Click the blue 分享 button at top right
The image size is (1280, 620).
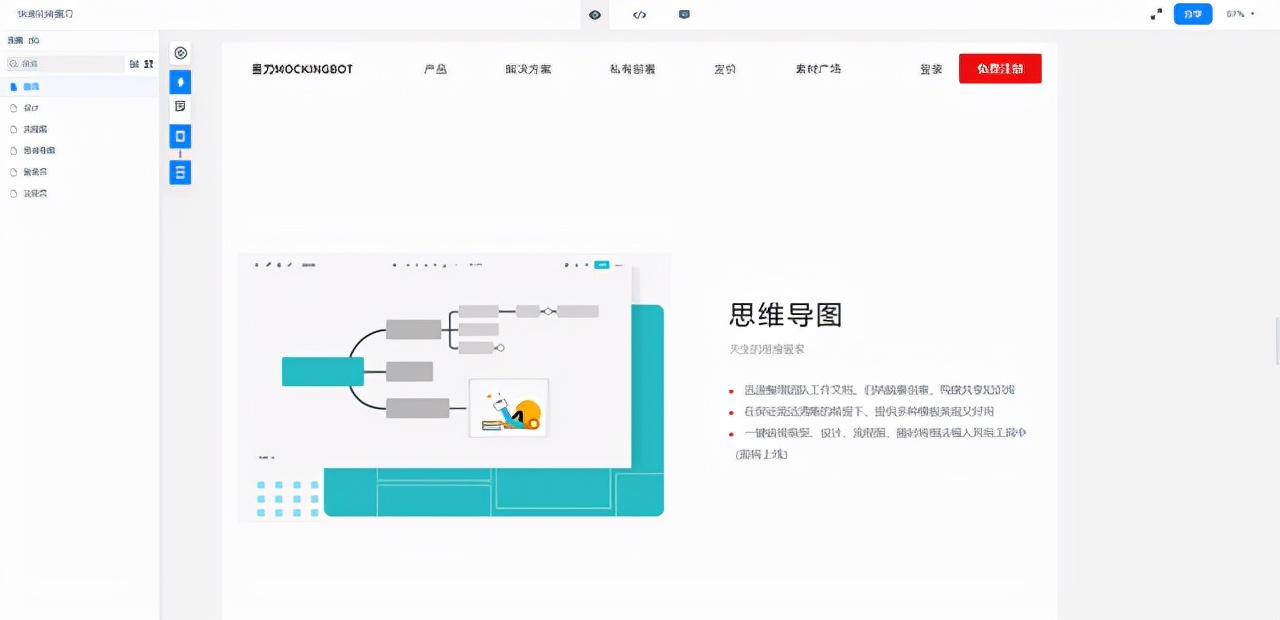(1192, 14)
